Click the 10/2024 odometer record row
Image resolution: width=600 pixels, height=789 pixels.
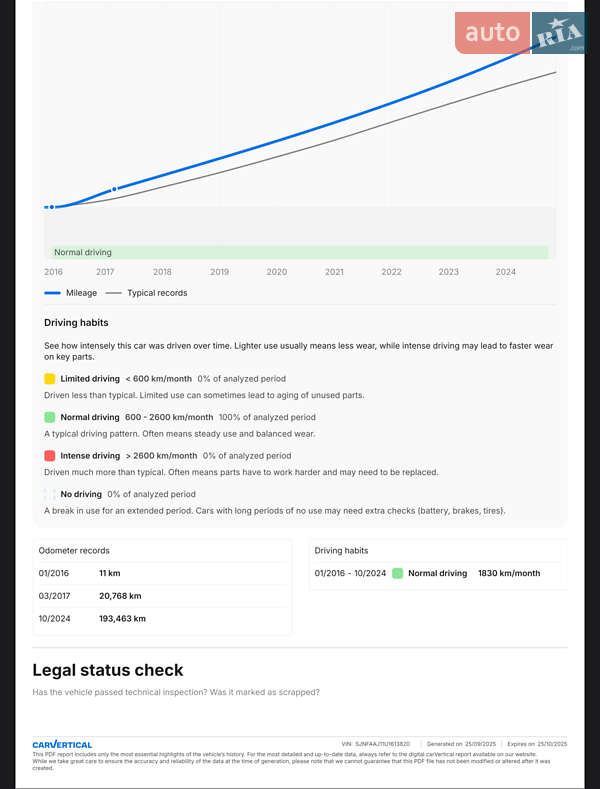[163, 619]
